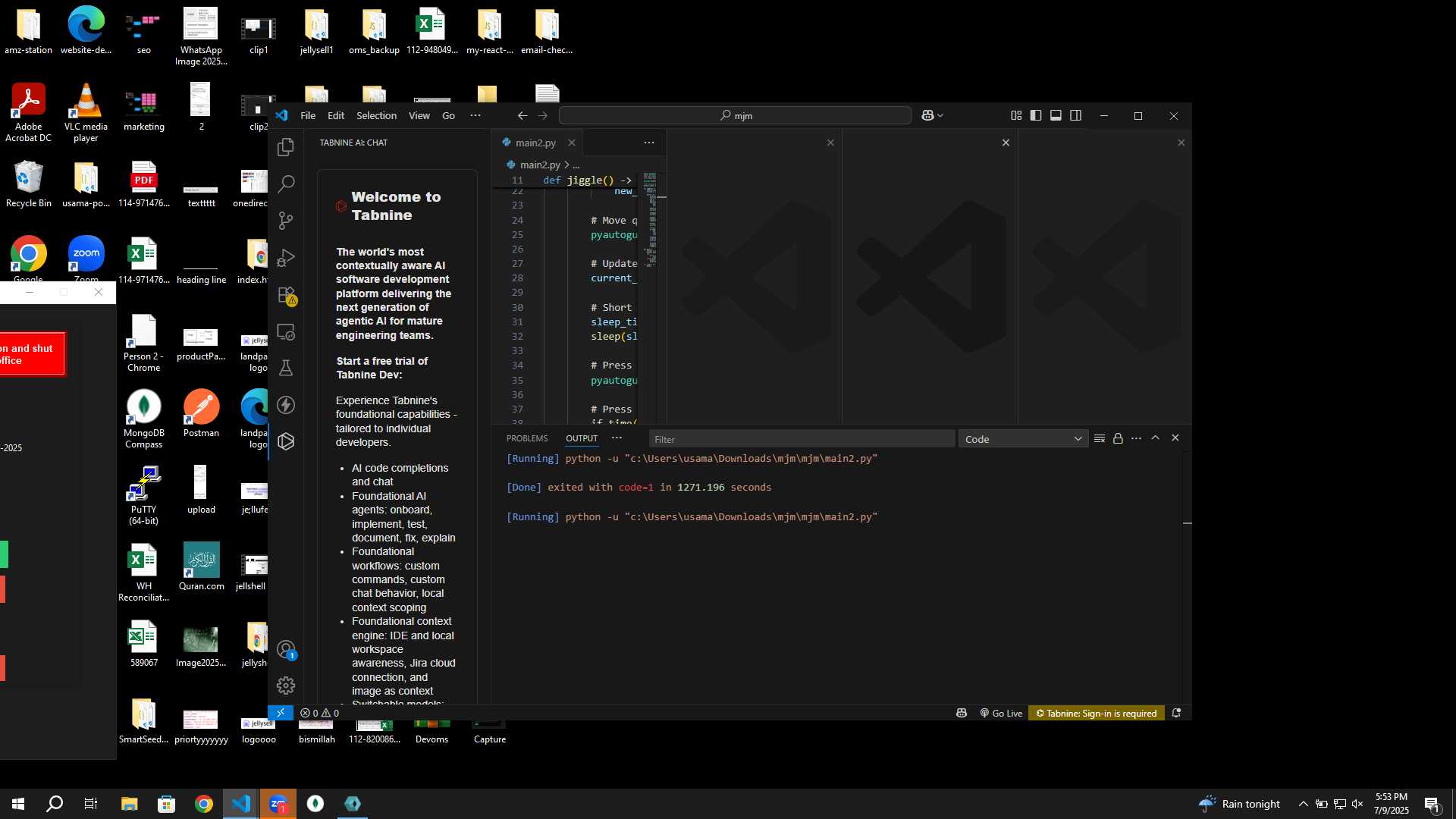Toggle Secondary Side Bar visibility
This screenshot has height=819, width=1456.
1075,115
